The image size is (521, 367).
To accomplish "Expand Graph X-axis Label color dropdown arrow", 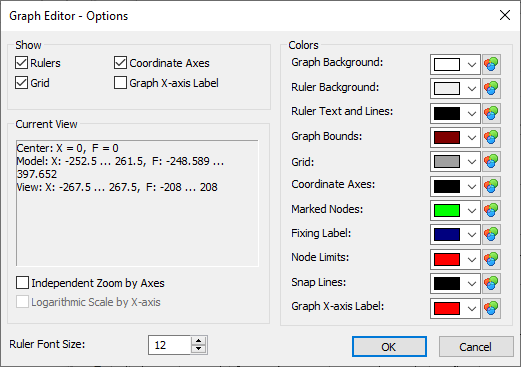I will [x=472, y=309].
